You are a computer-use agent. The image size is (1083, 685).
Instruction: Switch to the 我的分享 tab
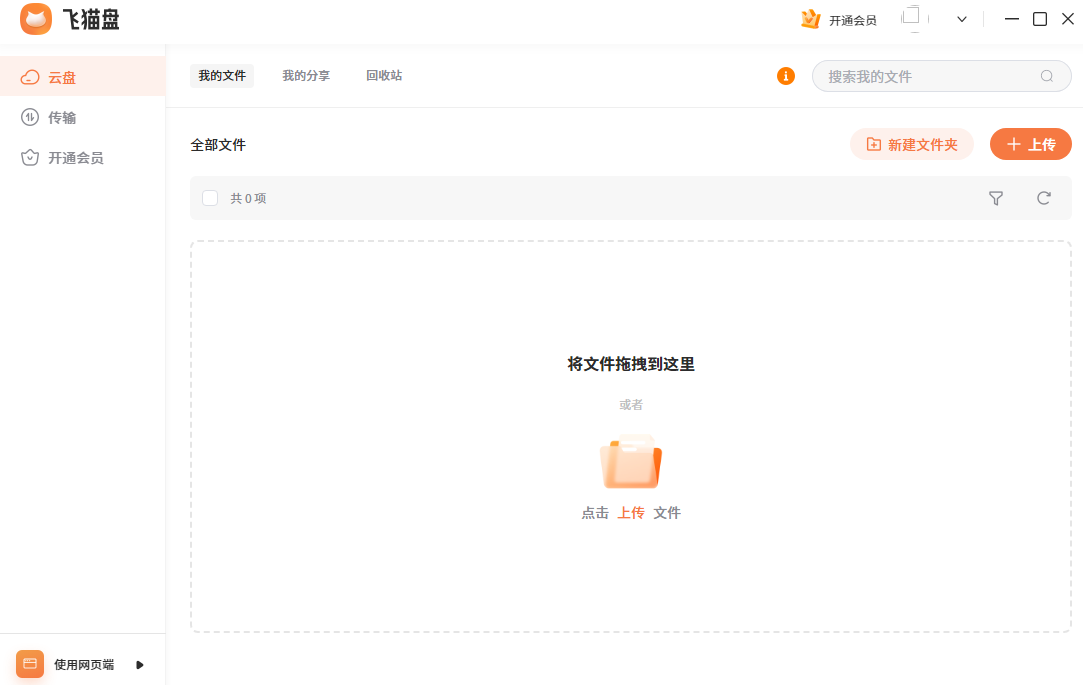click(x=306, y=76)
